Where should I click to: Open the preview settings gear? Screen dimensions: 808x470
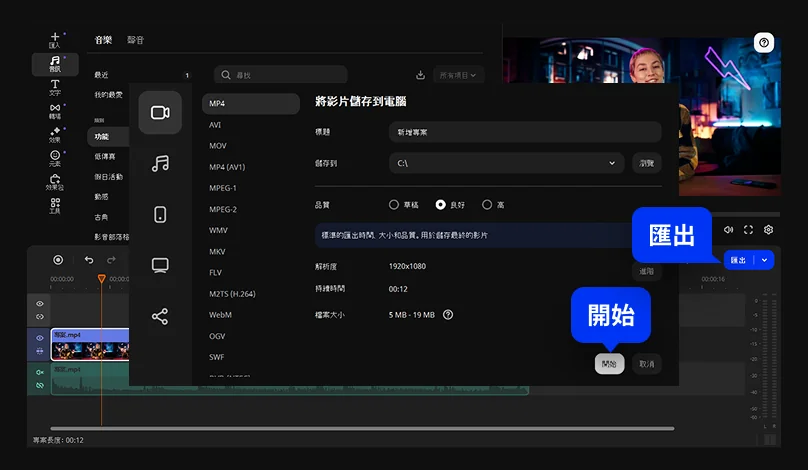(x=768, y=230)
